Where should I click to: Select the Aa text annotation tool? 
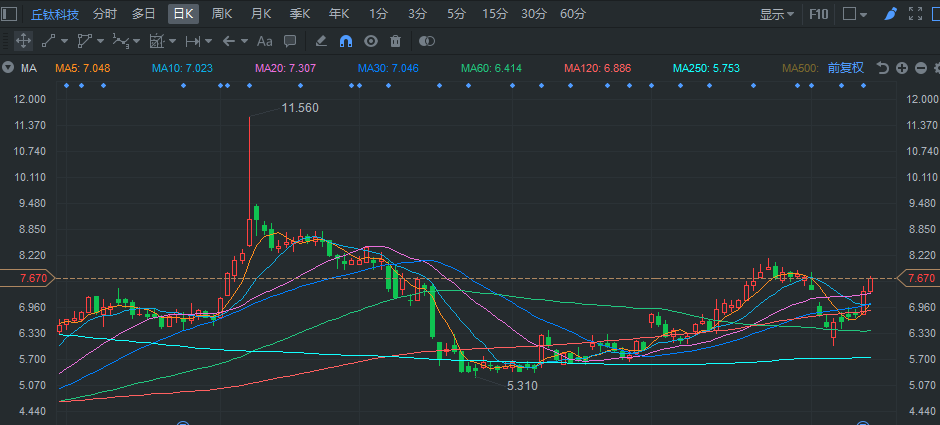pos(264,41)
